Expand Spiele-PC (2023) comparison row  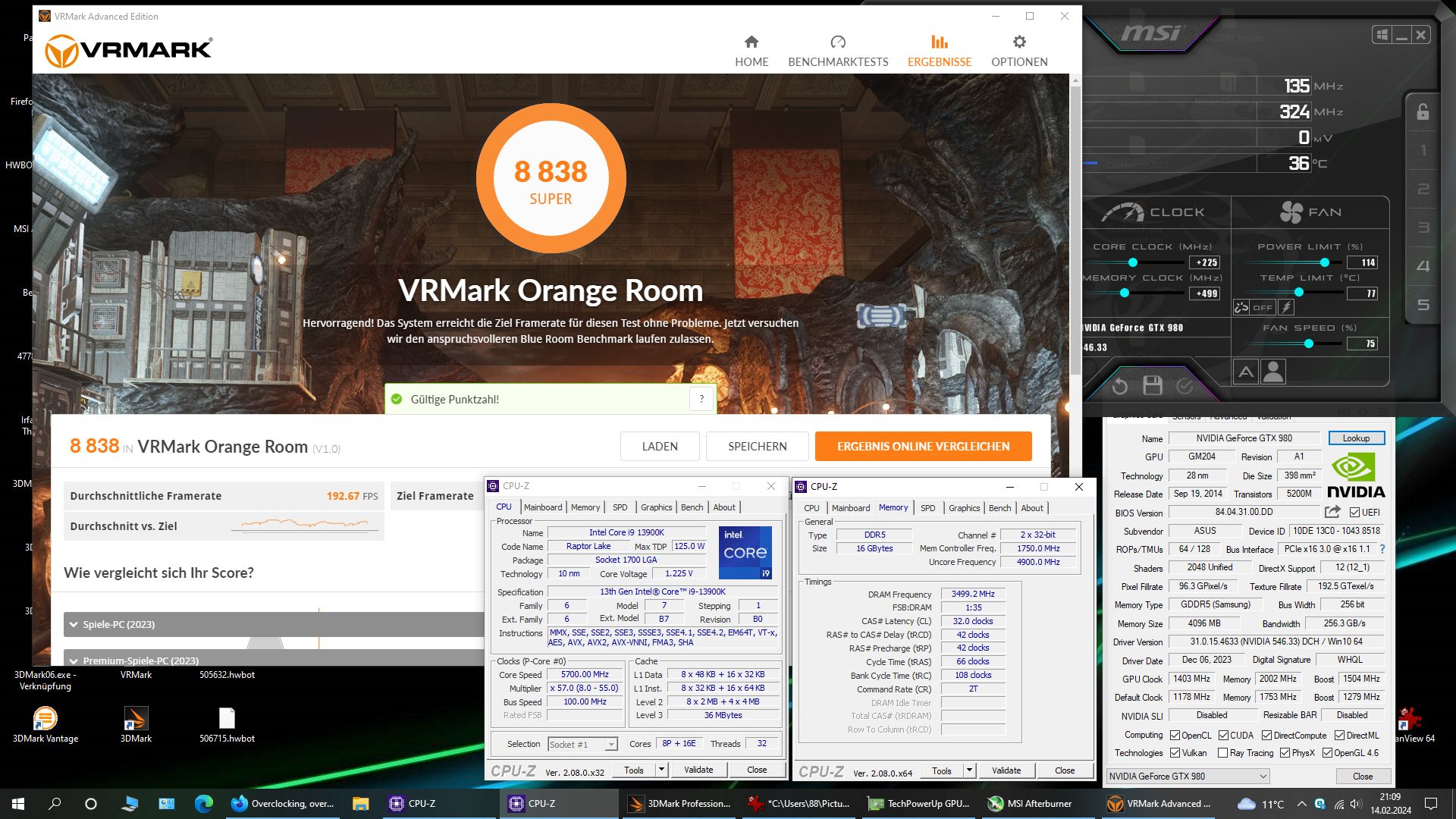(x=273, y=624)
